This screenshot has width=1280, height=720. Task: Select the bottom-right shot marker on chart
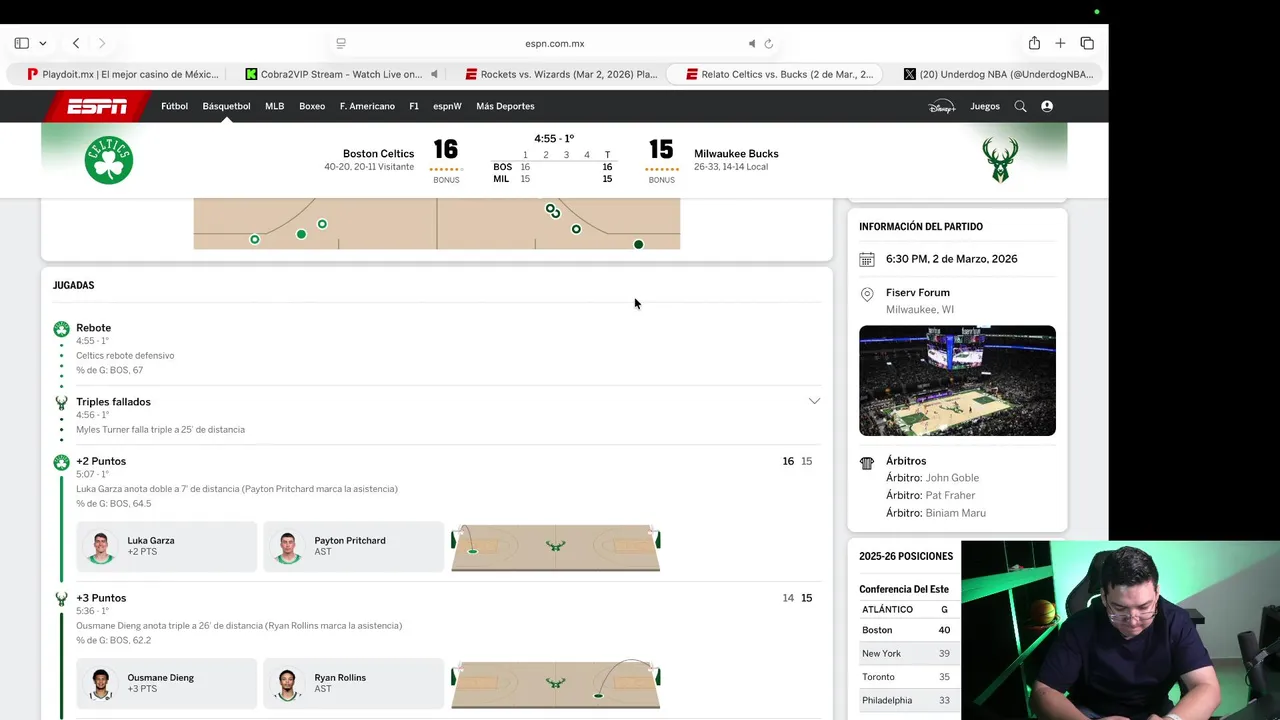tap(638, 244)
